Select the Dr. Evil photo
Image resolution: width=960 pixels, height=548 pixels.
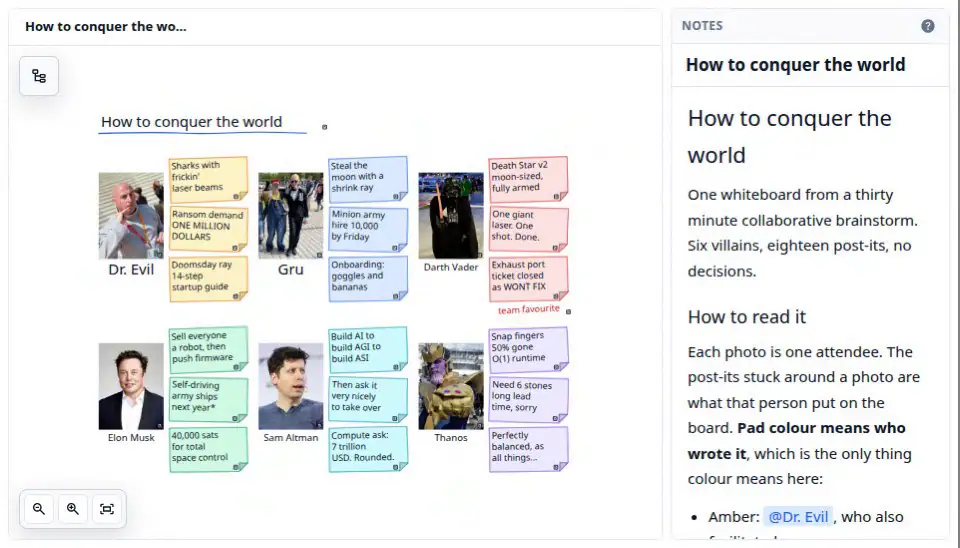[x=131, y=216]
